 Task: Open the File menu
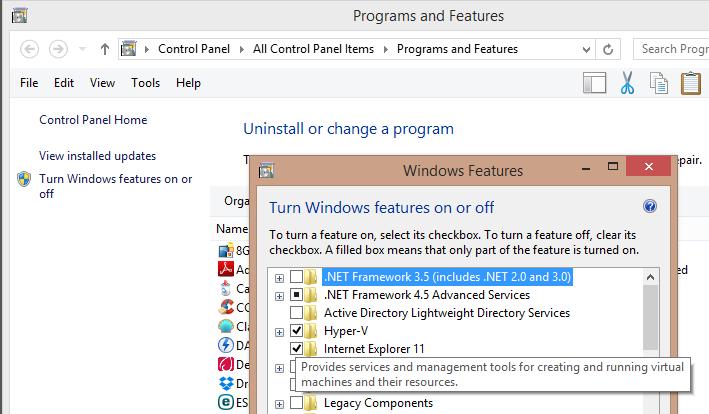pyautogui.click(x=29, y=83)
